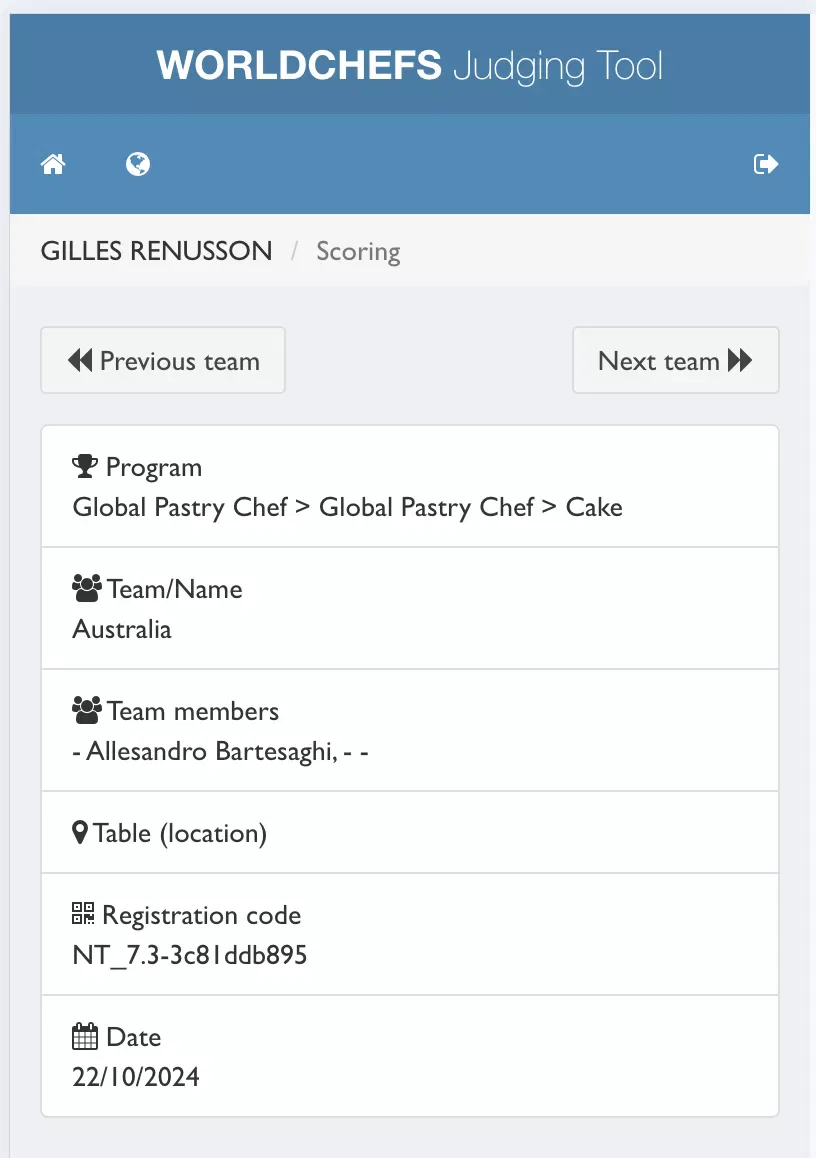The height and width of the screenshot is (1158, 816).
Task: Select the Global Pastry Chef Cake program text
Action: point(347,507)
